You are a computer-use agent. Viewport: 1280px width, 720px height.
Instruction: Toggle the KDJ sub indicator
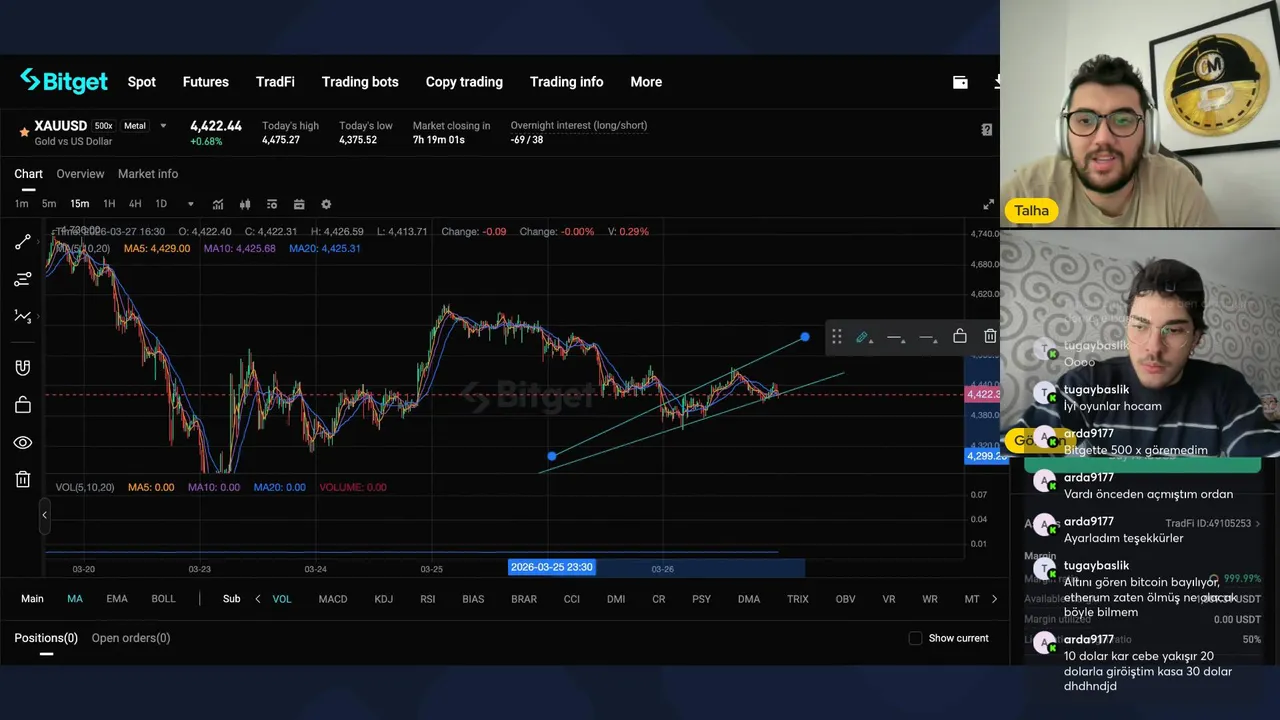(x=383, y=599)
